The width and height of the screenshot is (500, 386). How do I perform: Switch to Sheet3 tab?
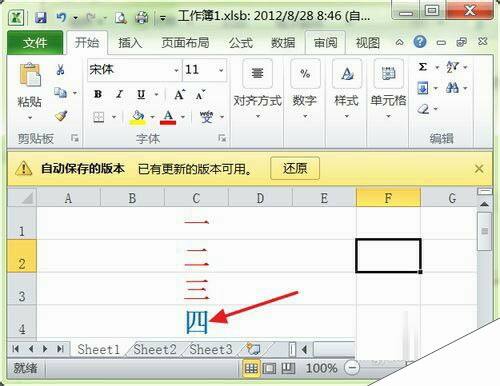pyautogui.click(x=211, y=349)
